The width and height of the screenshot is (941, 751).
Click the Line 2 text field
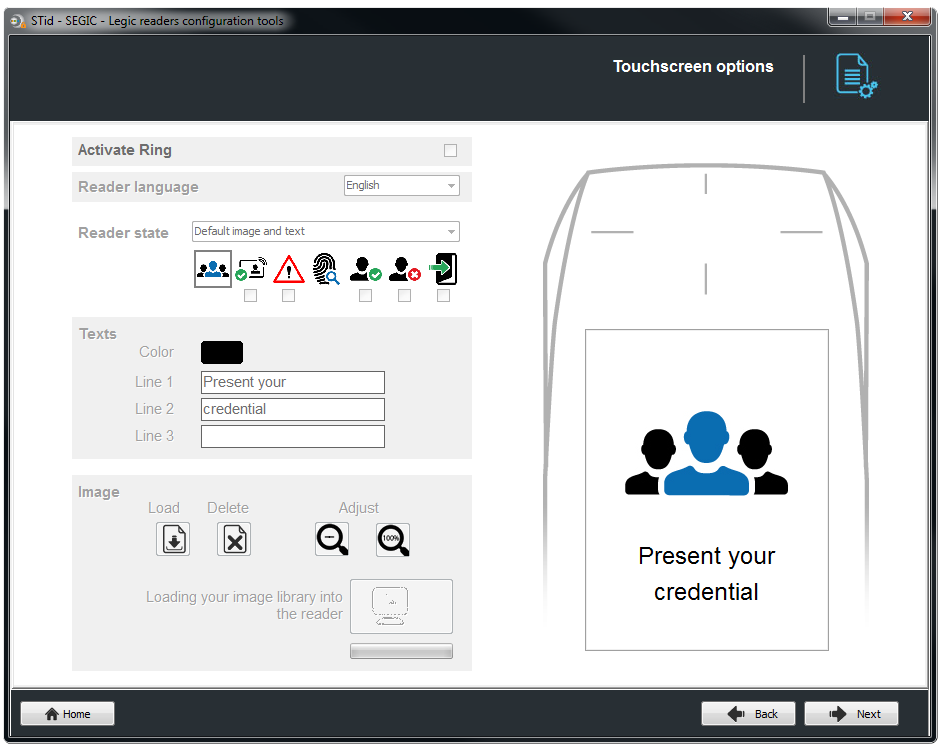293,409
